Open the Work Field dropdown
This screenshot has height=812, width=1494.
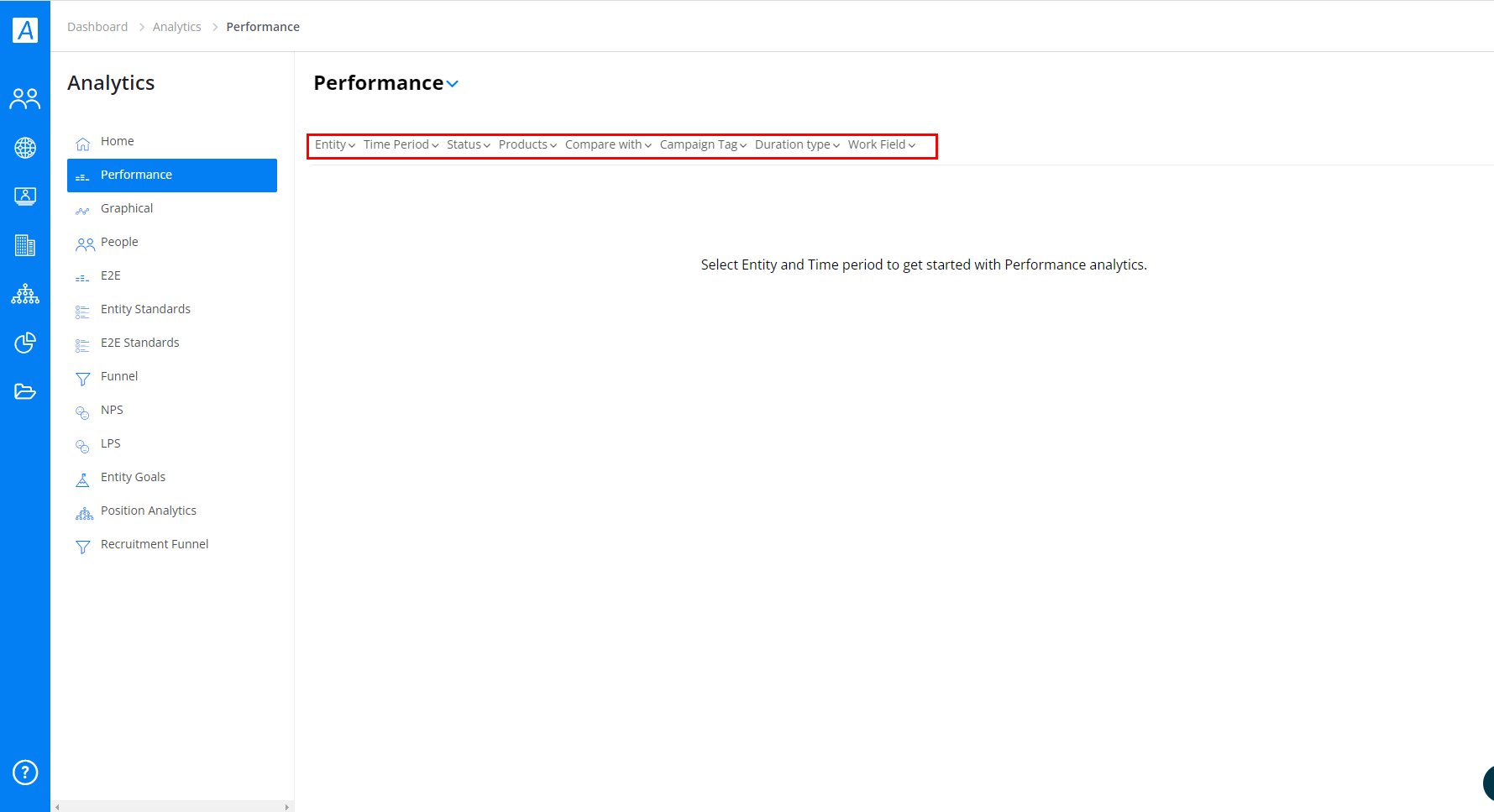(x=882, y=144)
